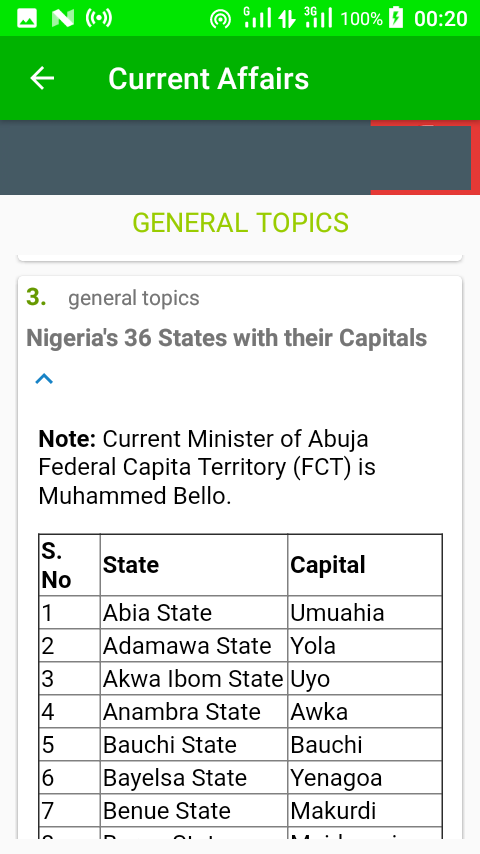480x854 pixels.
Task: Select the Current Affairs title
Action: [208, 78]
